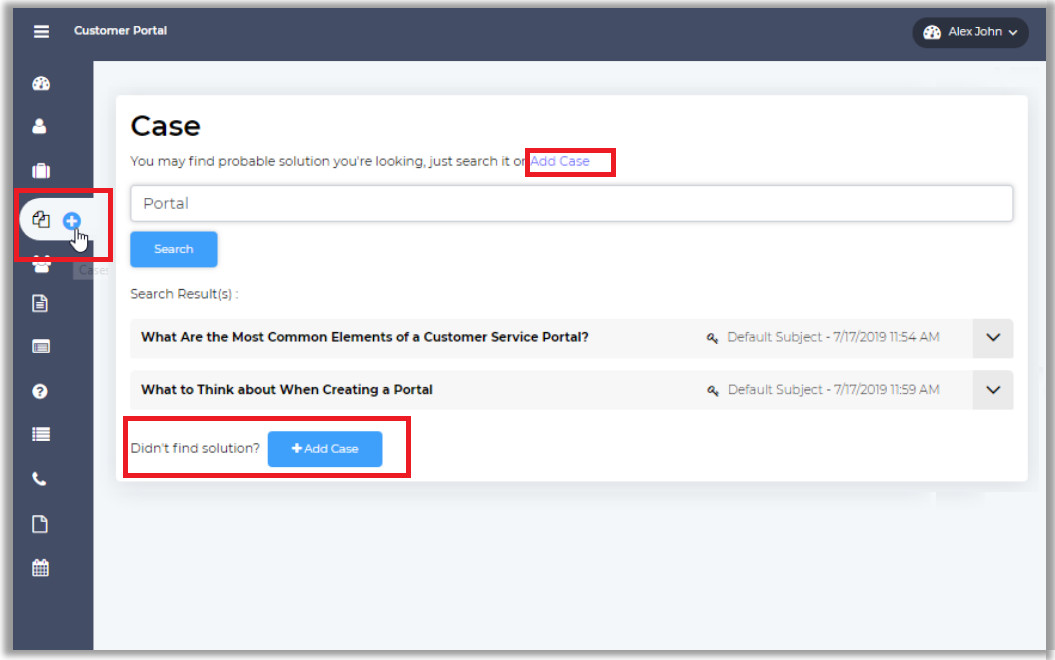This screenshot has width=1055, height=660.
Task: Click the Cases copy icon in sidebar
Action: pos(41,219)
